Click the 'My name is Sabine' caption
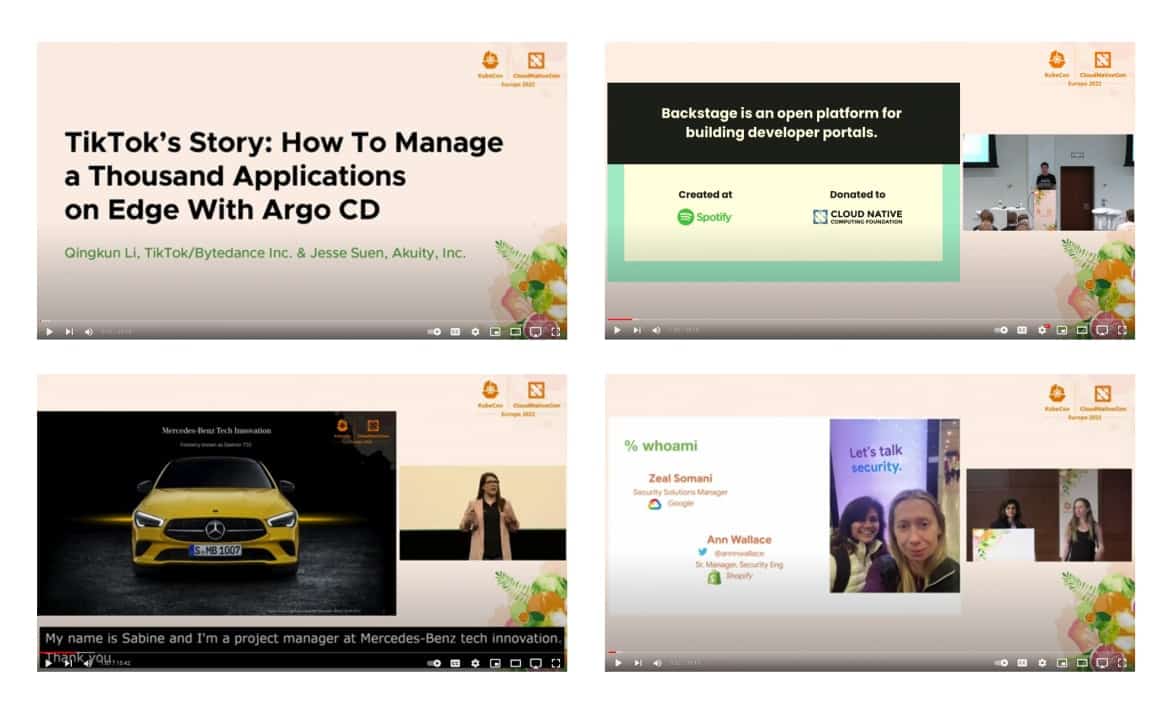The height and width of the screenshot is (708, 1172). tap(302, 638)
